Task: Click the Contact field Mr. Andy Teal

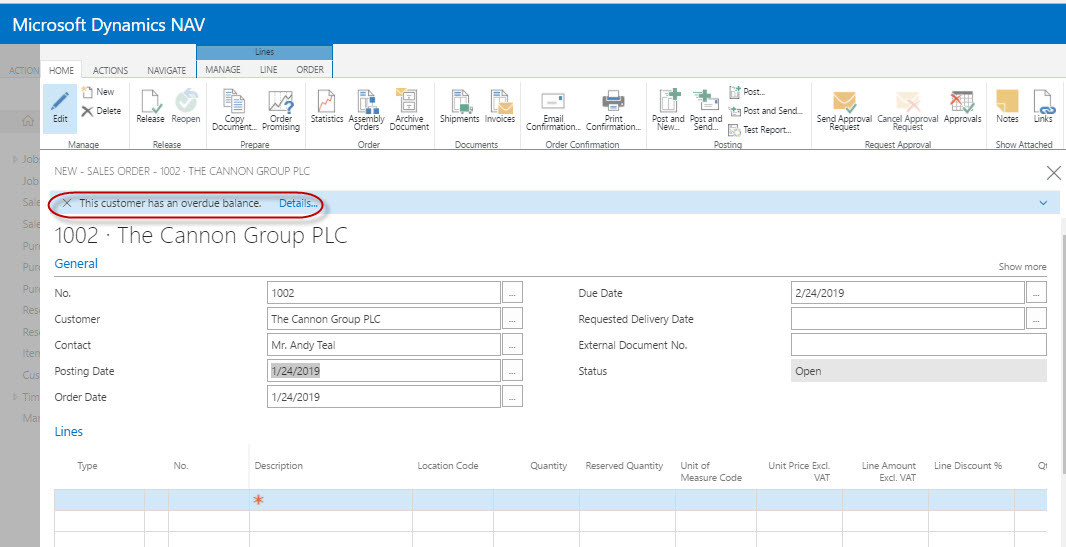Action: 384,345
